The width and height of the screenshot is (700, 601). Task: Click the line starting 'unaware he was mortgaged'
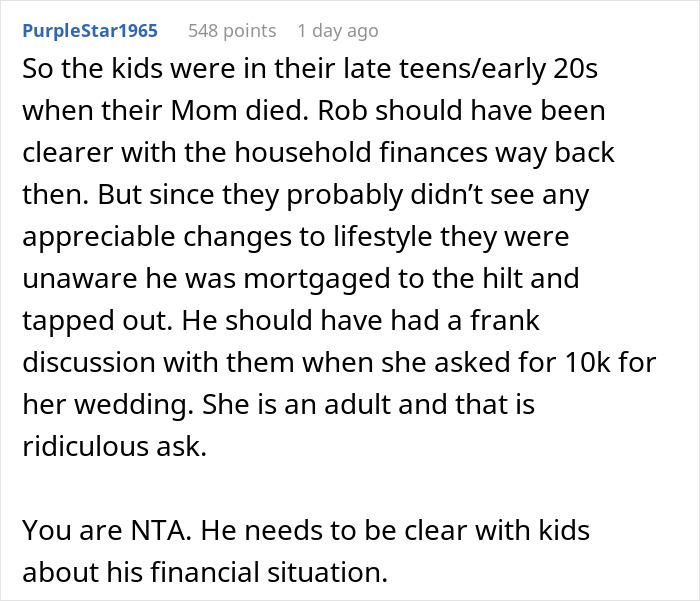pyautogui.click(x=301, y=279)
